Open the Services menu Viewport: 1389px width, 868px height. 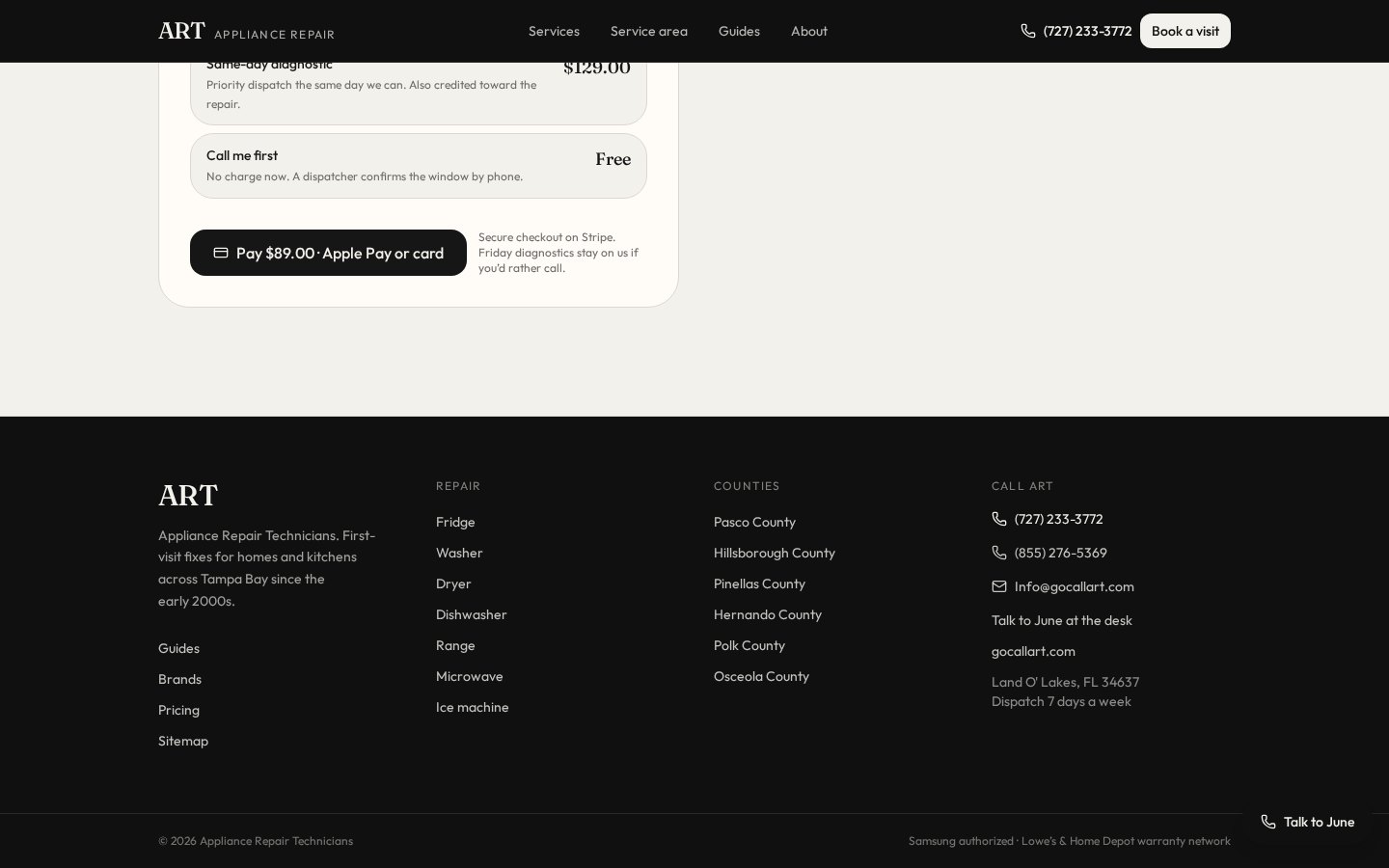[x=554, y=31]
